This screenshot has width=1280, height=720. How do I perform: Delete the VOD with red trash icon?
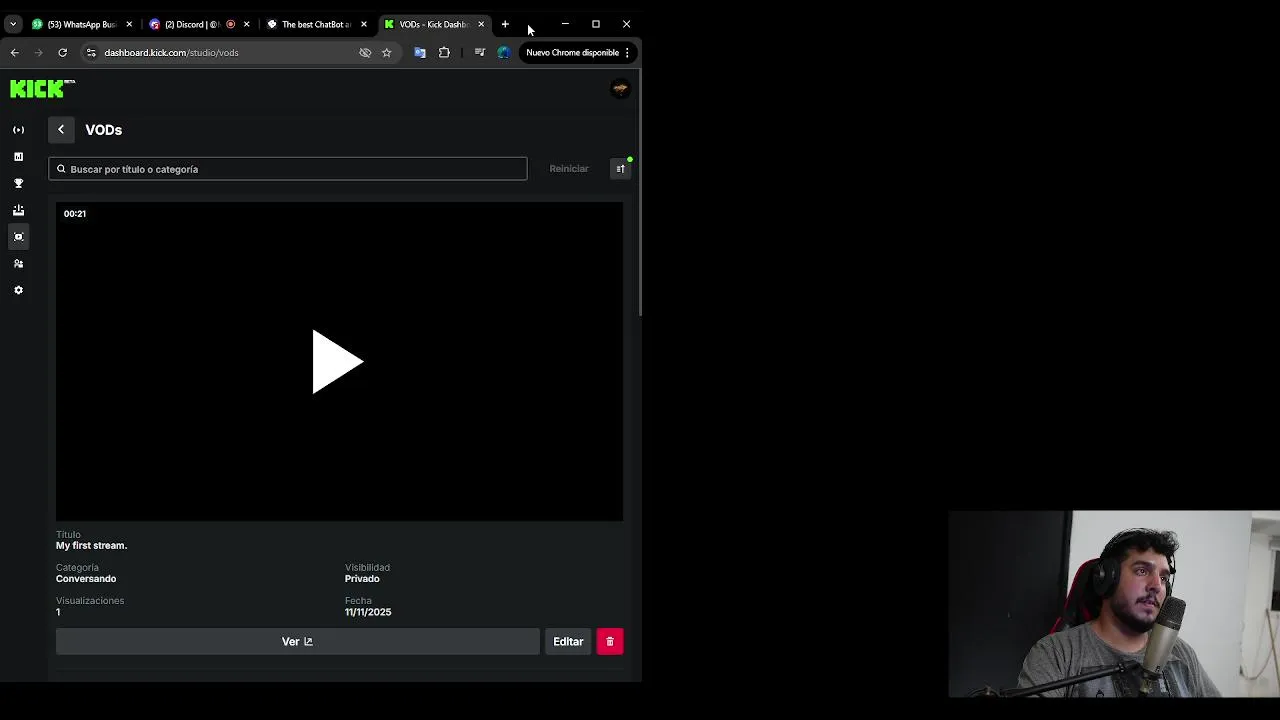click(610, 642)
